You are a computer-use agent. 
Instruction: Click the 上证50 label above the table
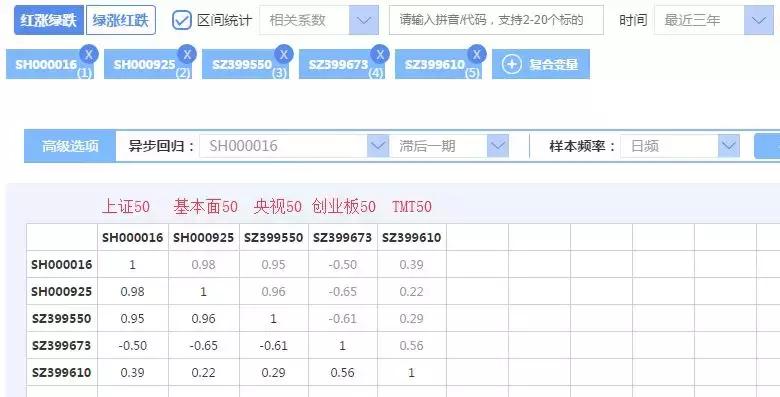point(126,206)
